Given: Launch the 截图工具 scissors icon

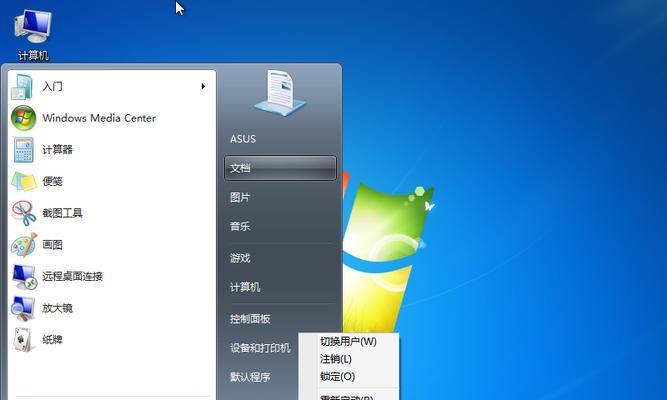Looking at the screenshot, I should (x=24, y=213).
